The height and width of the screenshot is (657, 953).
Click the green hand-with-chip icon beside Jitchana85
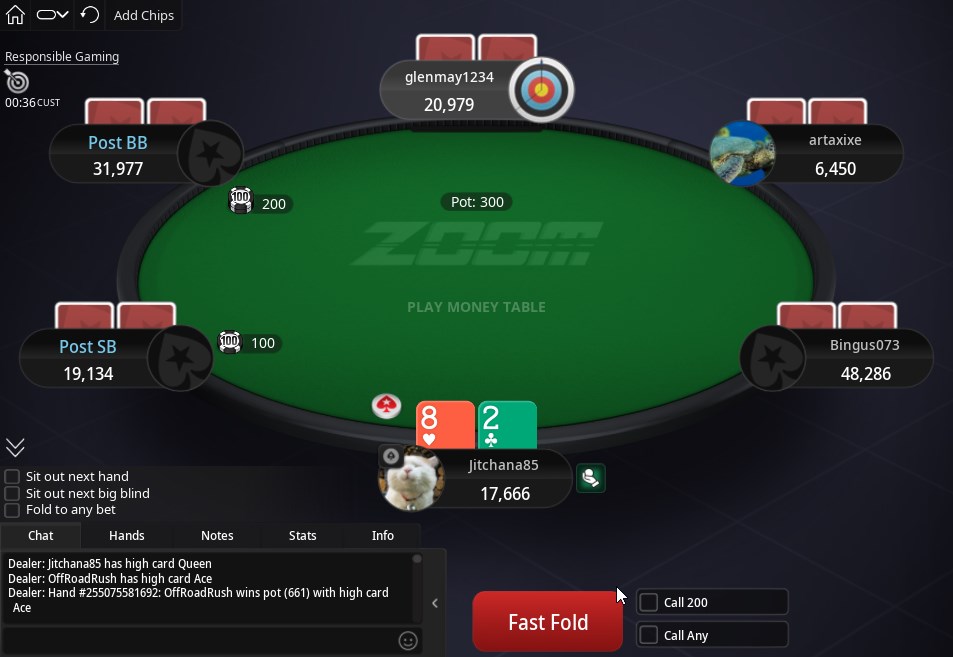click(x=591, y=478)
